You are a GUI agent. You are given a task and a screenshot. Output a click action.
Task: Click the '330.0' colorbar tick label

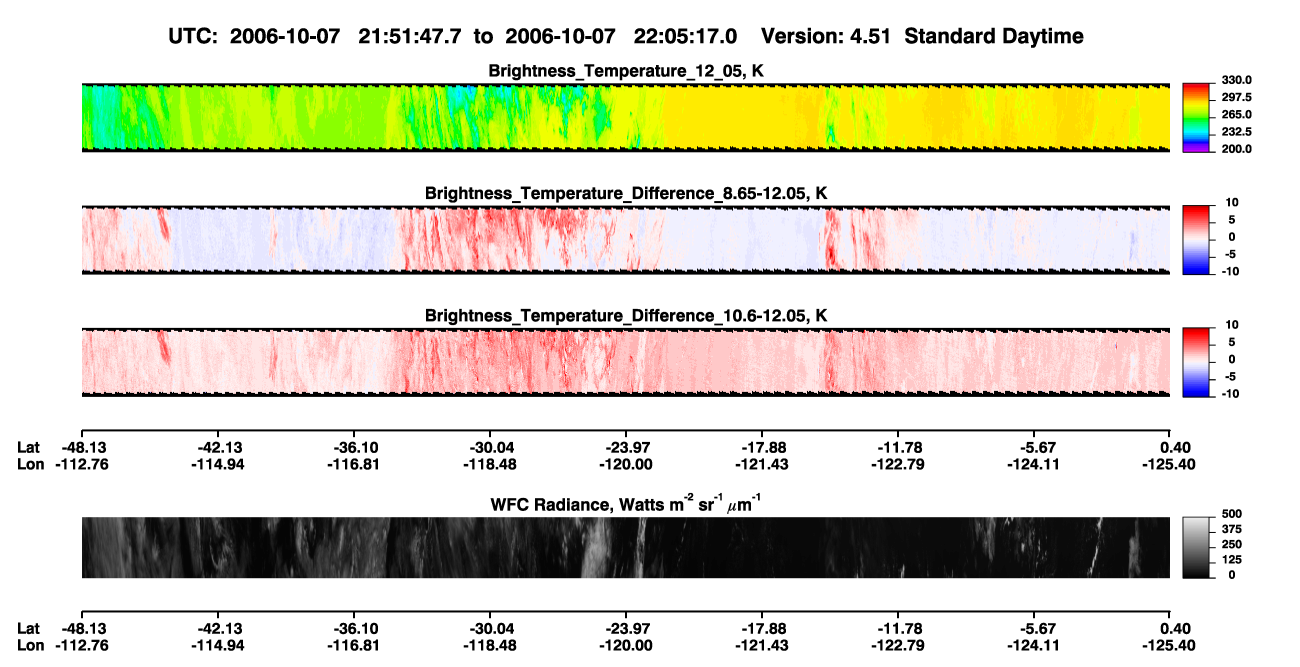click(1237, 80)
